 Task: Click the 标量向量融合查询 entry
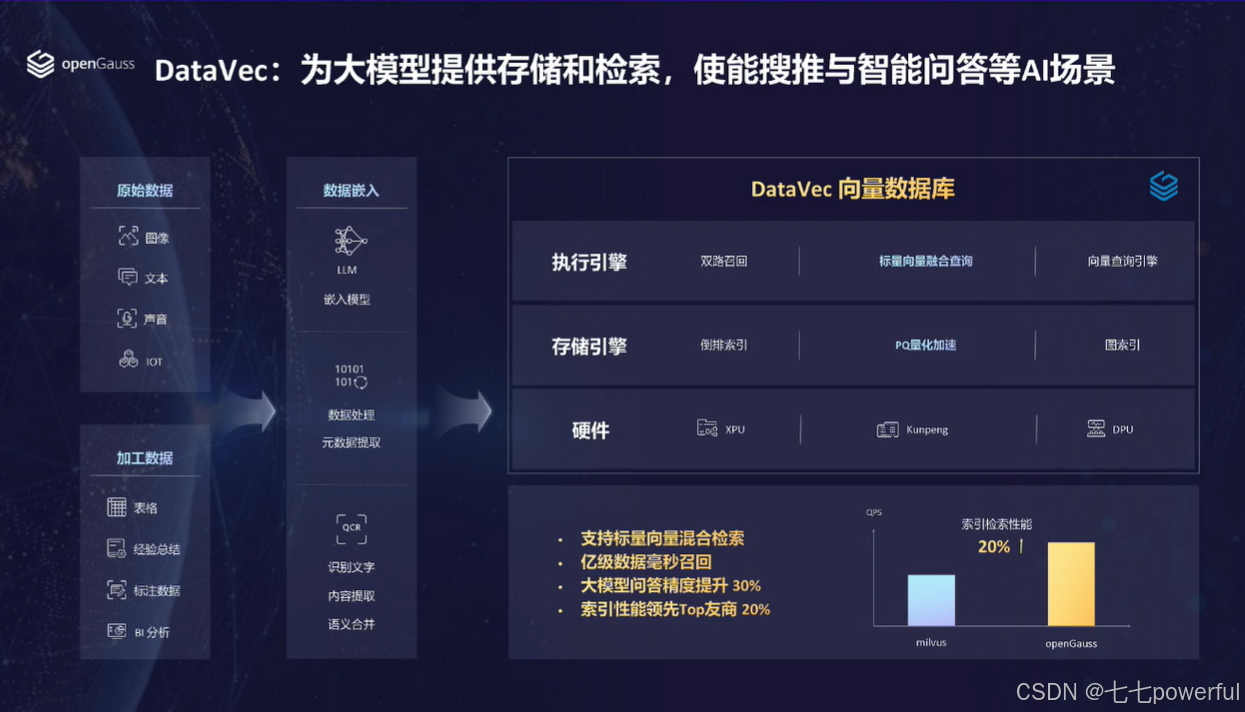point(926,261)
